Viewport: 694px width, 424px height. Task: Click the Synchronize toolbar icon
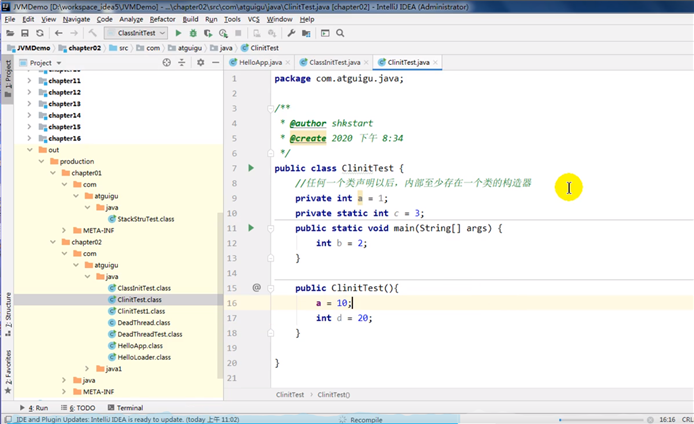(40, 33)
